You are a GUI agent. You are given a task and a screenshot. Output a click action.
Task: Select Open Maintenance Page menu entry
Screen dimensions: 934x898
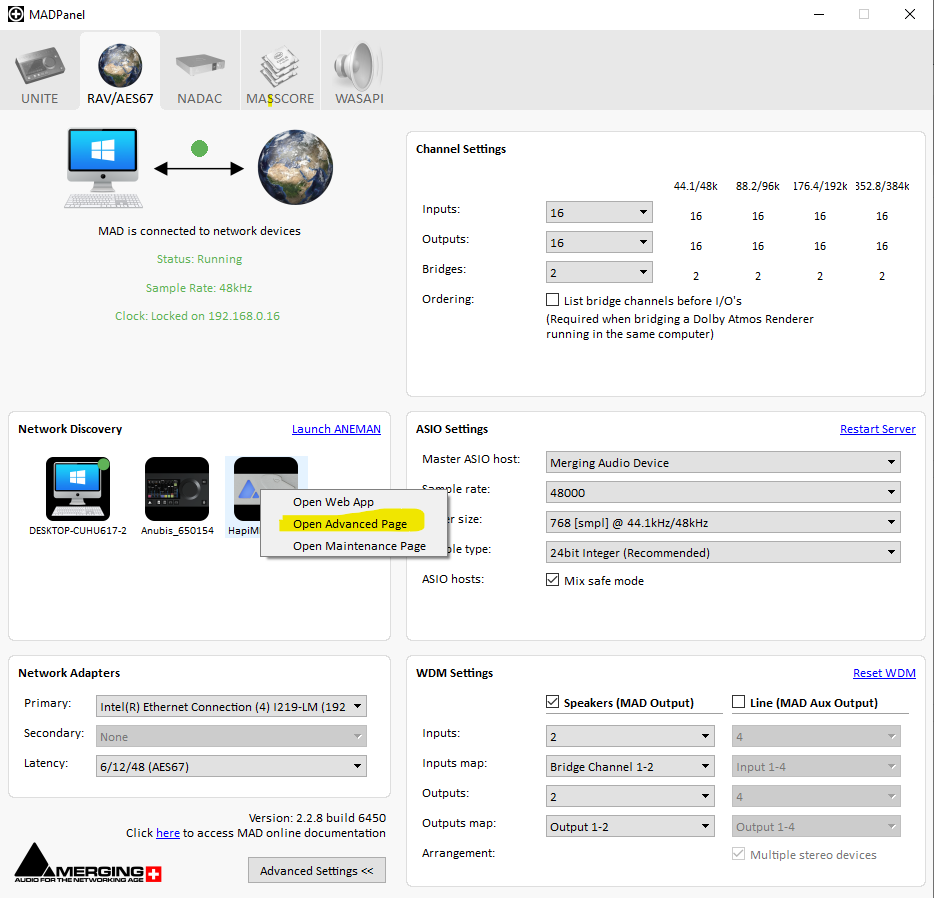click(359, 546)
